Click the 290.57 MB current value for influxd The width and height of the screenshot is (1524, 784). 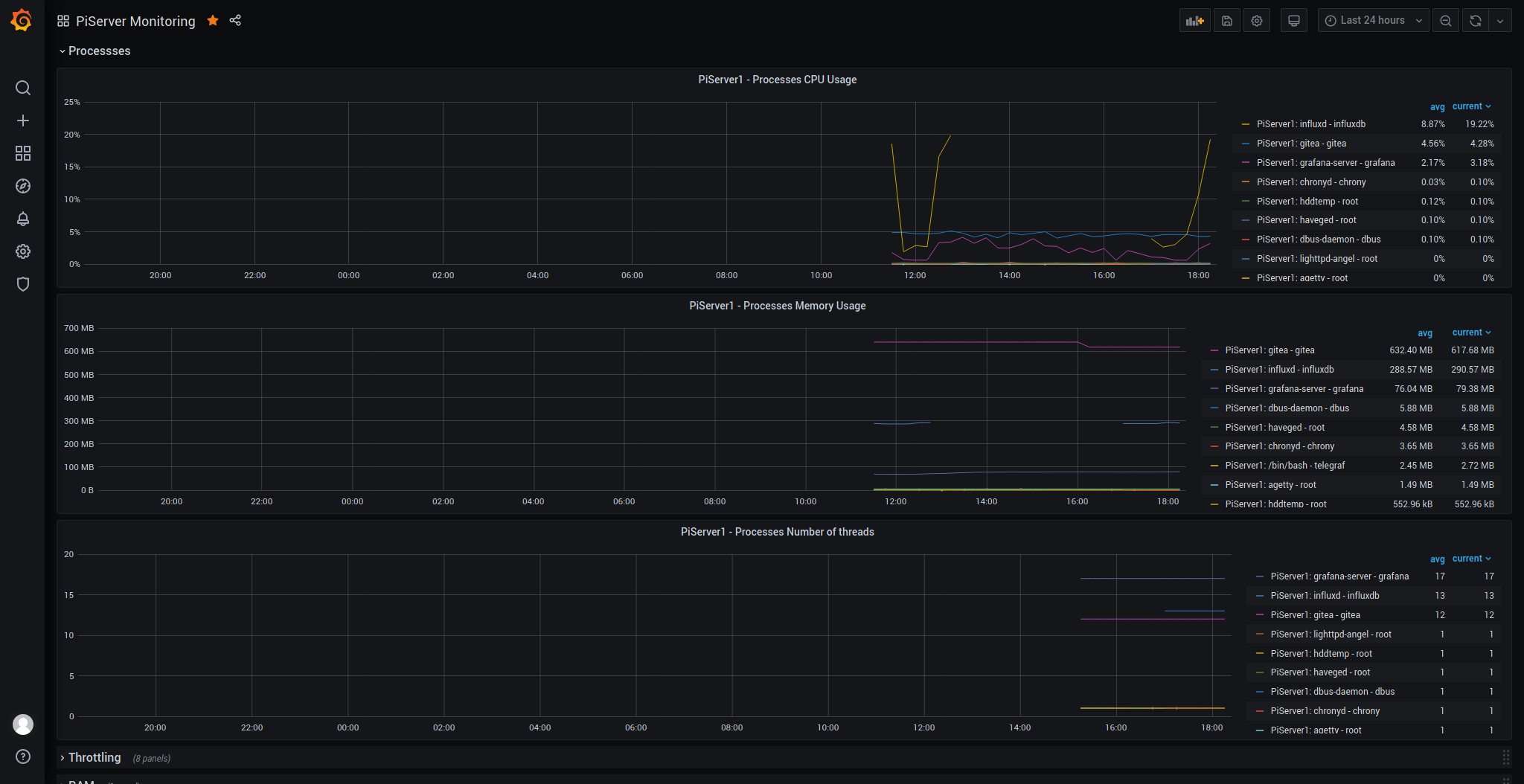click(x=1473, y=370)
